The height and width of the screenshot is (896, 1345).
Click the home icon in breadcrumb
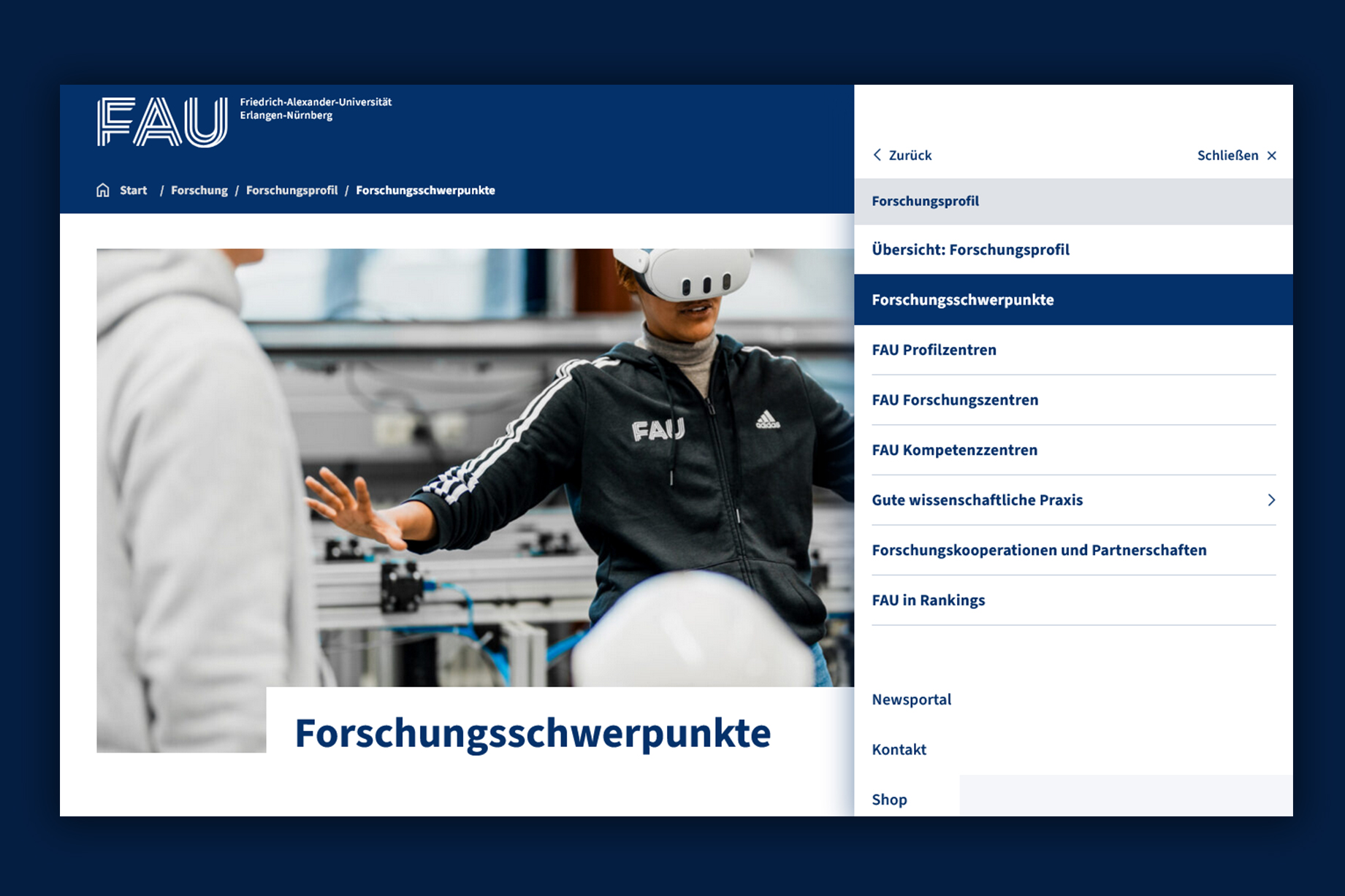pyautogui.click(x=103, y=191)
